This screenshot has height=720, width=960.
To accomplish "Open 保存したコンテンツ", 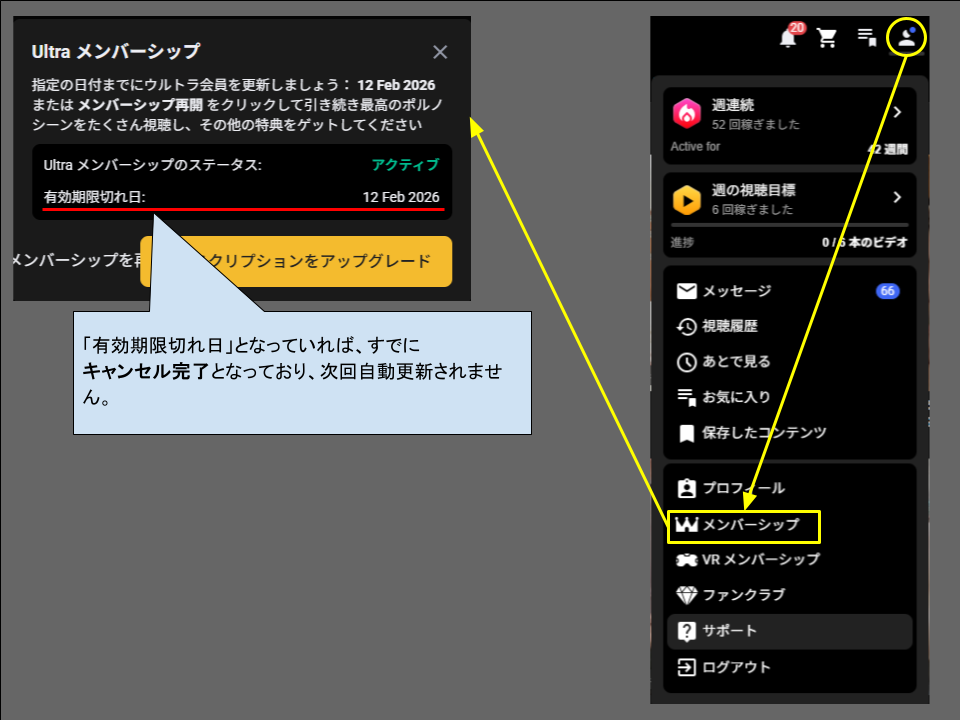I will click(764, 433).
